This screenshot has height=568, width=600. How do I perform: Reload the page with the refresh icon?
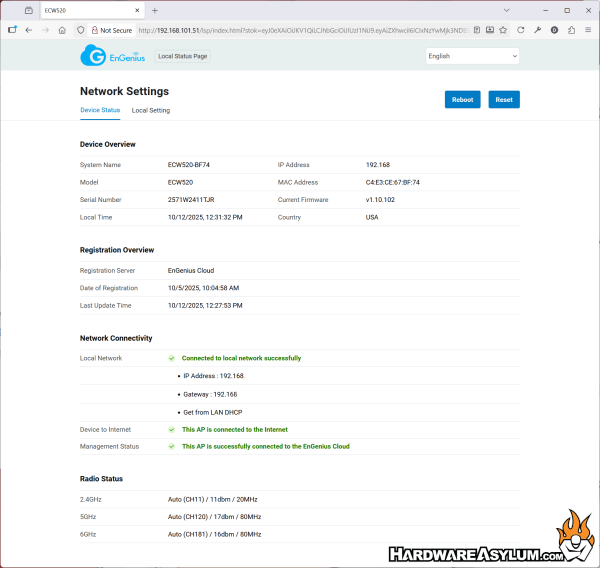pos(520,30)
